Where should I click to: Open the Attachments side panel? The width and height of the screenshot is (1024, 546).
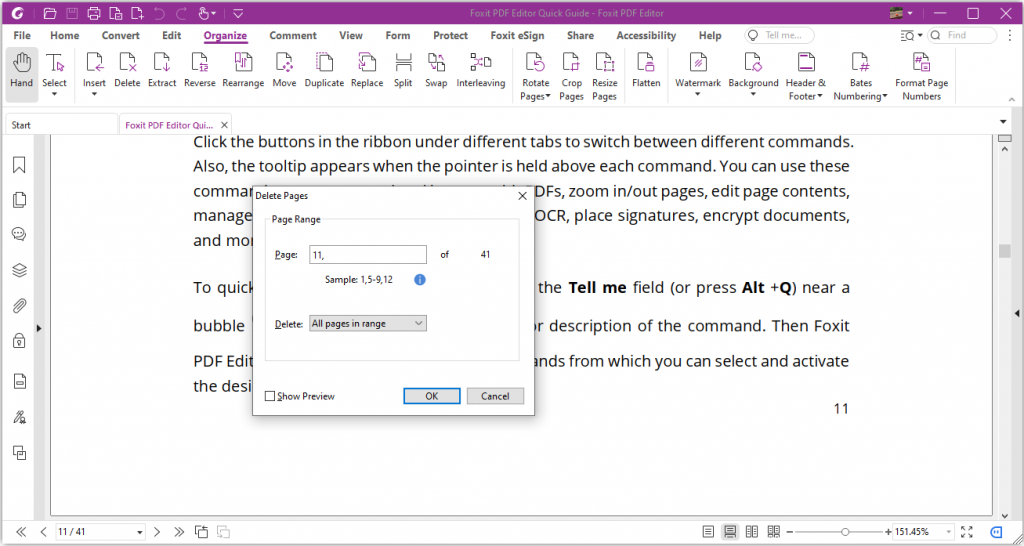(x=19, y=305)
